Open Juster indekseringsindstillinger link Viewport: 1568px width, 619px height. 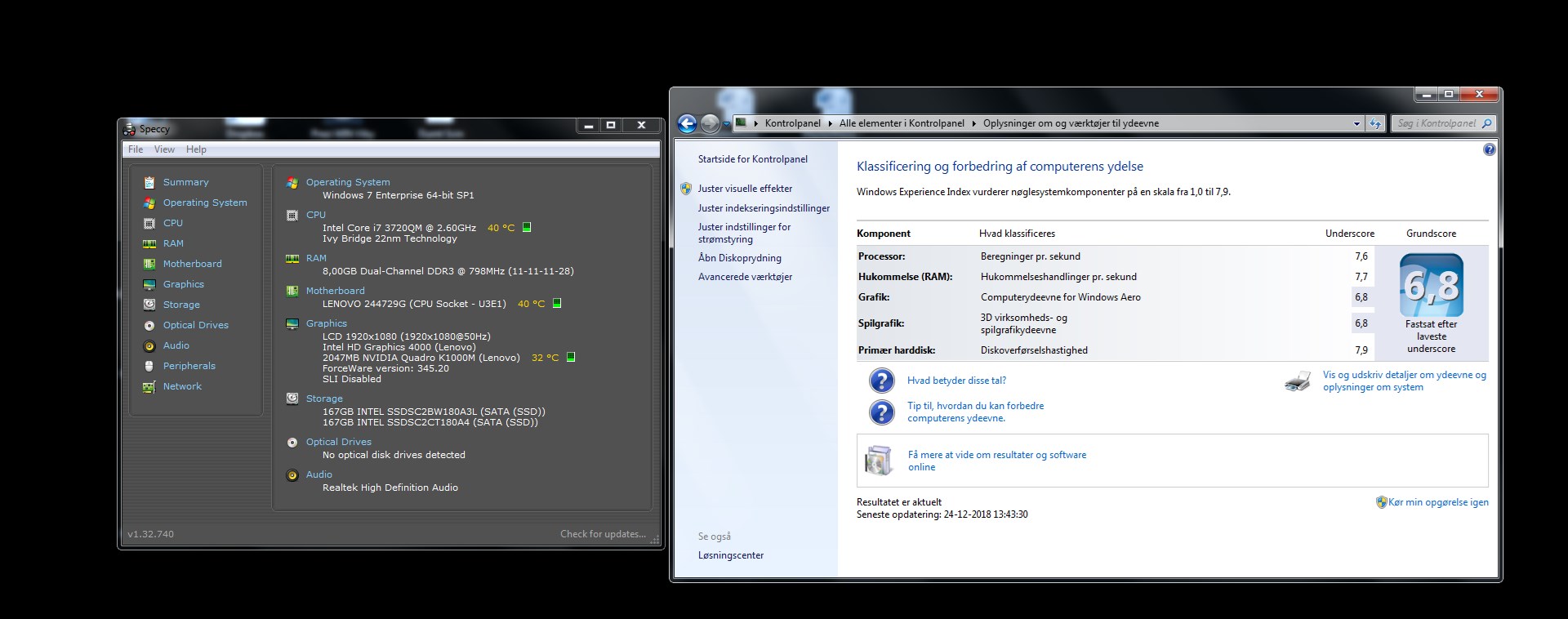764,208
